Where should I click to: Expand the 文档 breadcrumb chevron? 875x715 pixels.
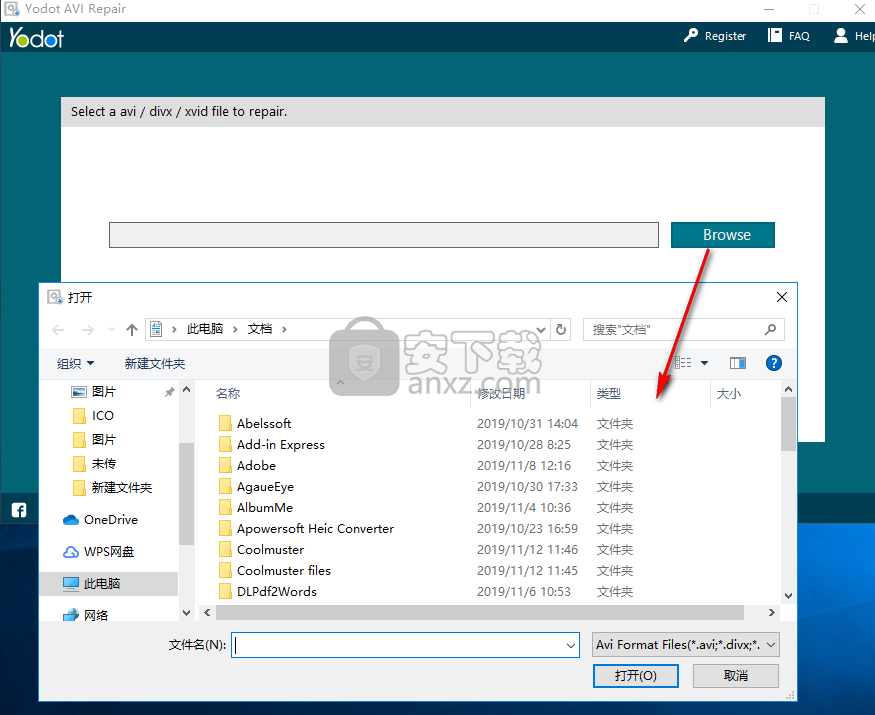284,329
